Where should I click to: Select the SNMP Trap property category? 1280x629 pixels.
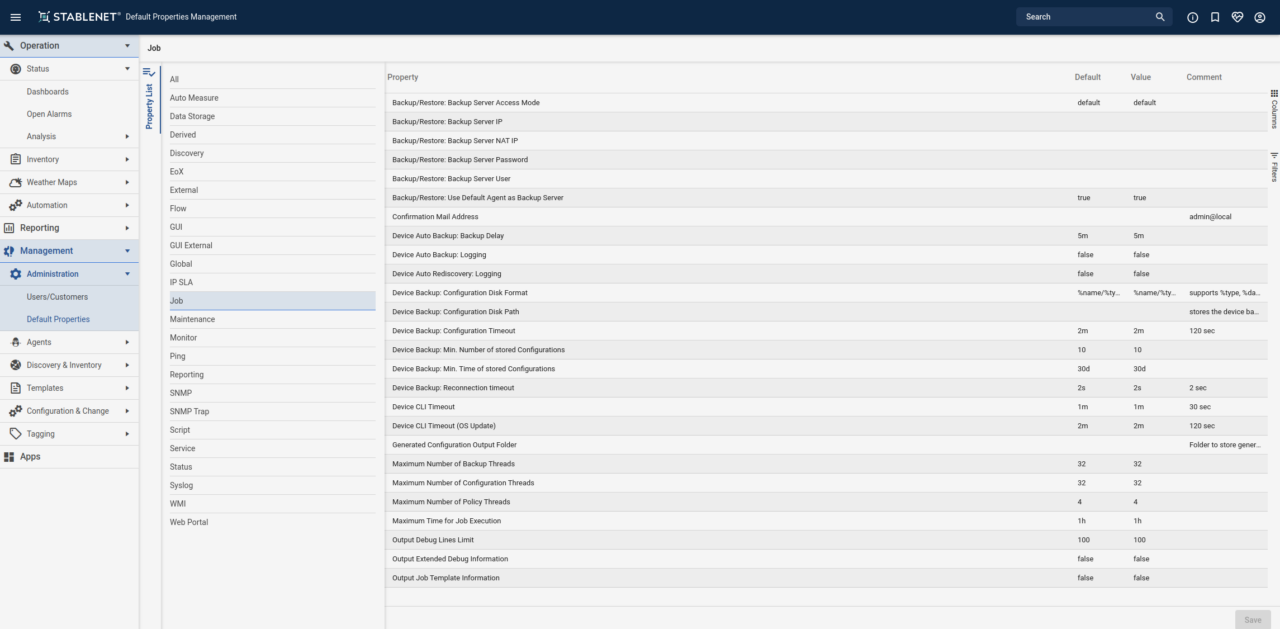coord(189,411)
